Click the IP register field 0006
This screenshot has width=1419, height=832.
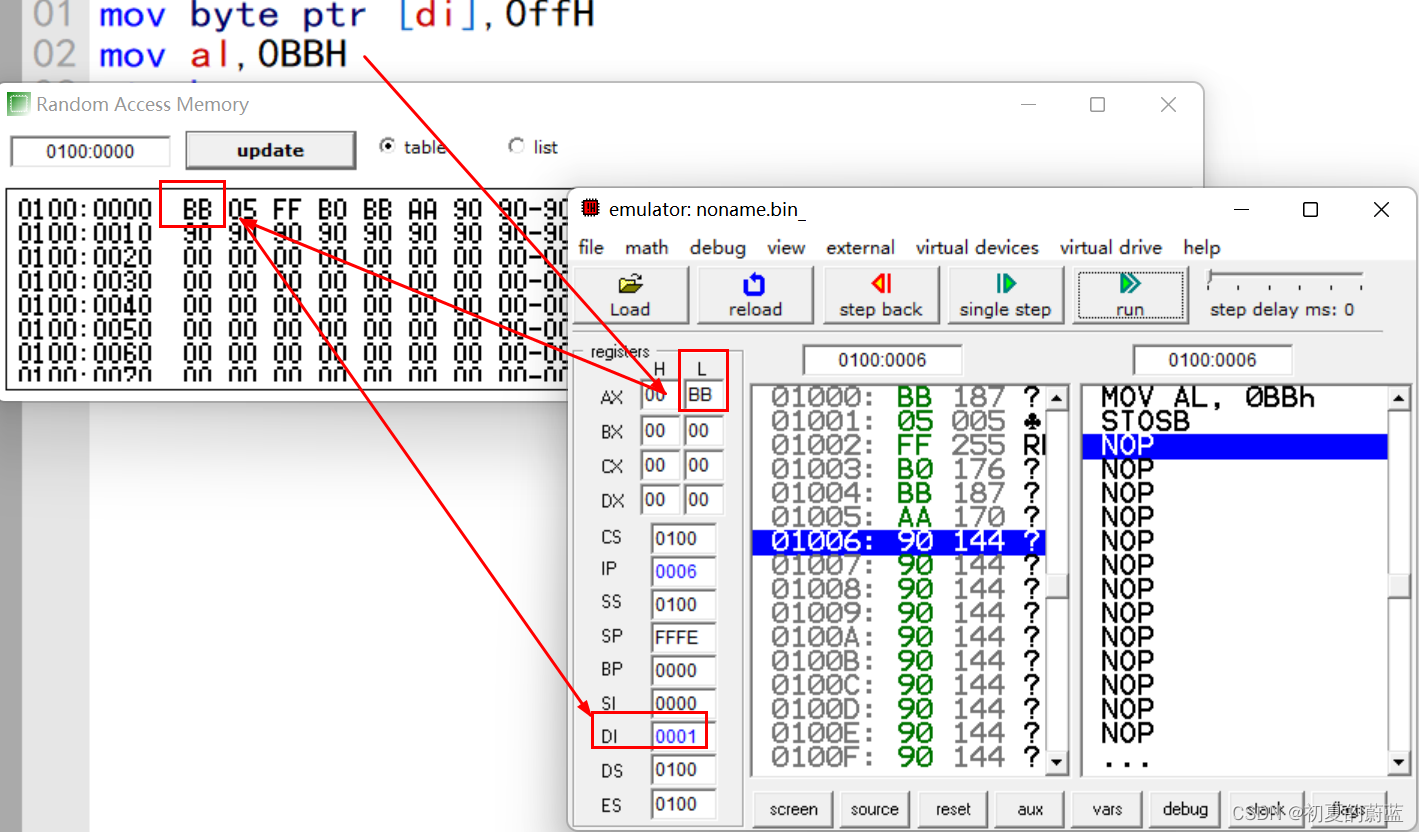[x=683, y=572]
